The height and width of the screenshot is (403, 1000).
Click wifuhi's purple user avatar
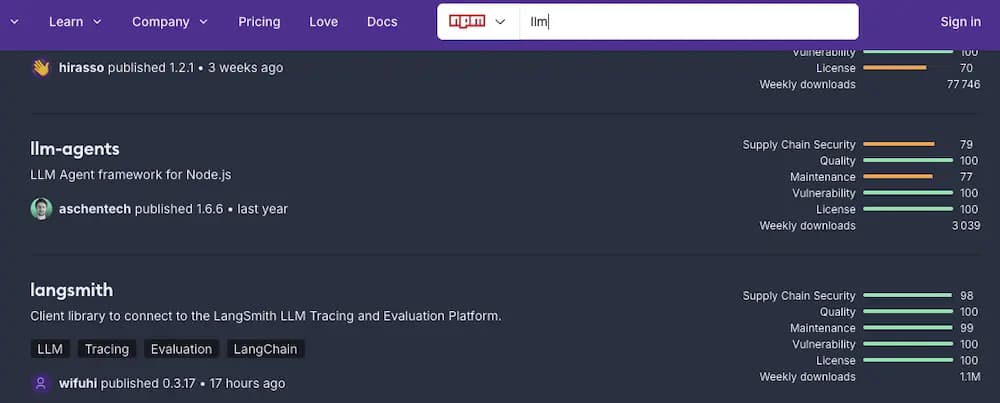coord(41,383)
